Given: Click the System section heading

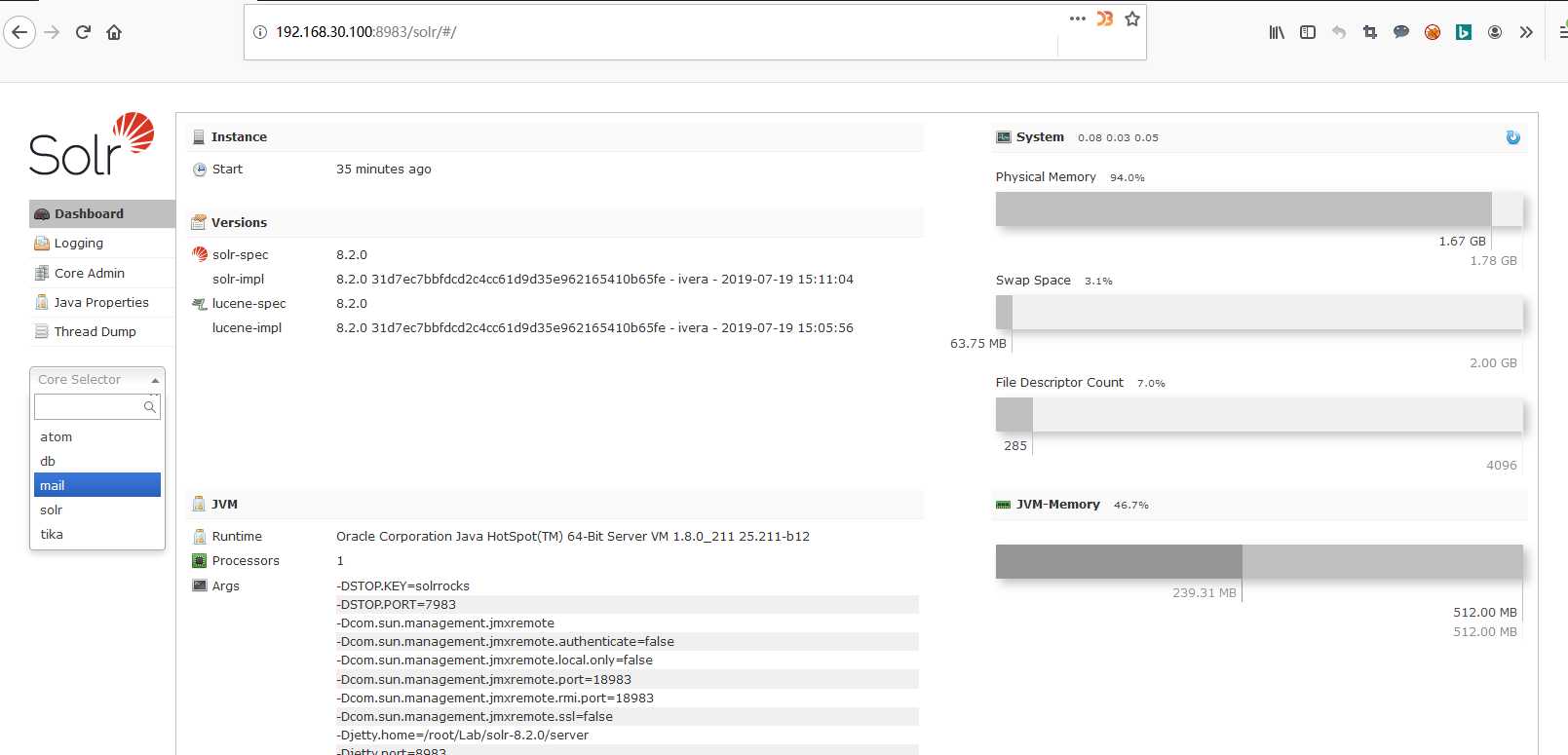Looking at the screenshot, I should point(1040,137).
